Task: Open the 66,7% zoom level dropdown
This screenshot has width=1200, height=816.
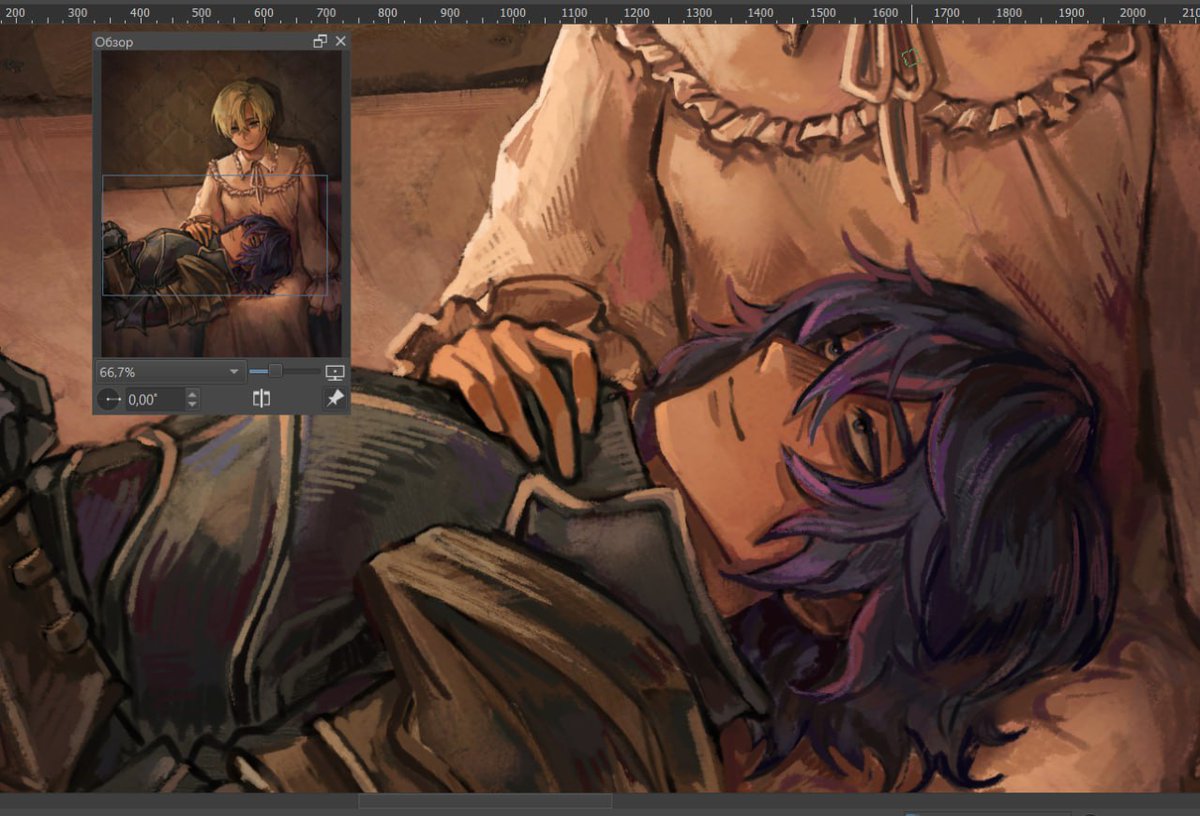Action: tap(170, 371)
